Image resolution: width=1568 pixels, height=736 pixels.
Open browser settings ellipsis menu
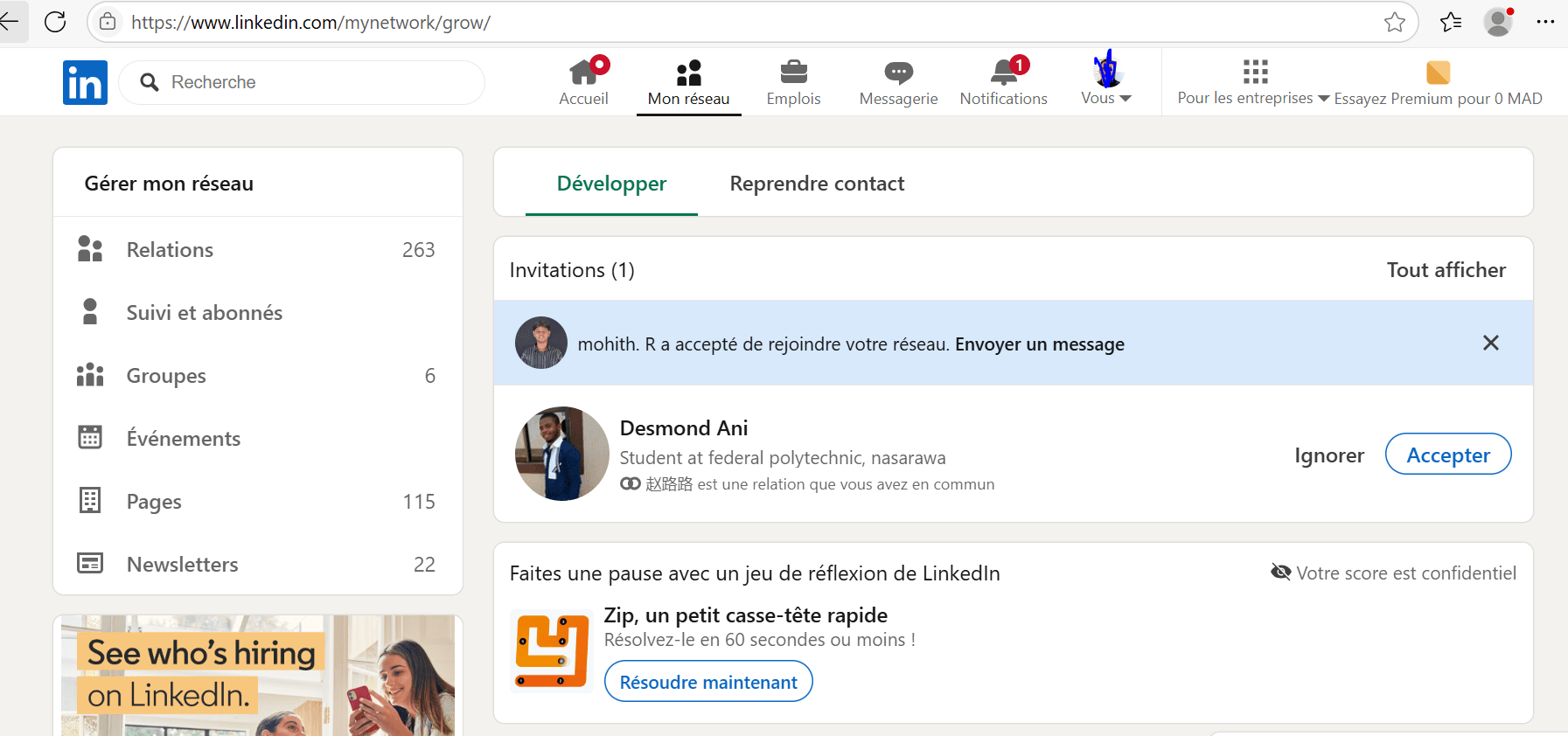(1545, 22)
